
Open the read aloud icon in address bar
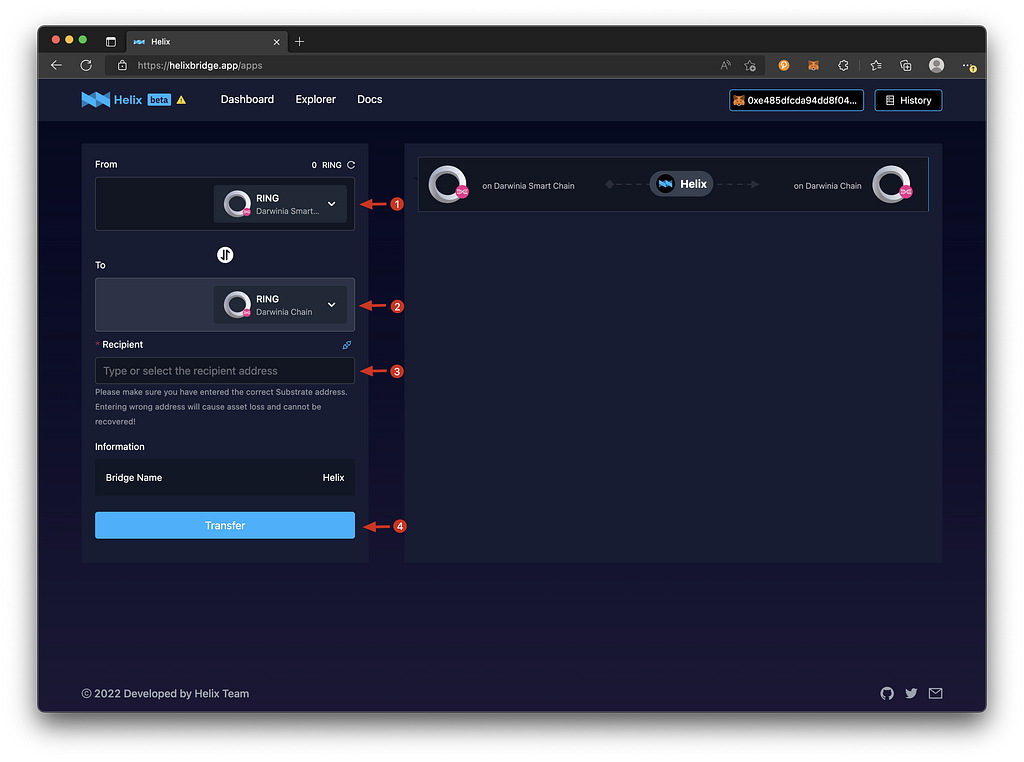[x=726, y=65]
